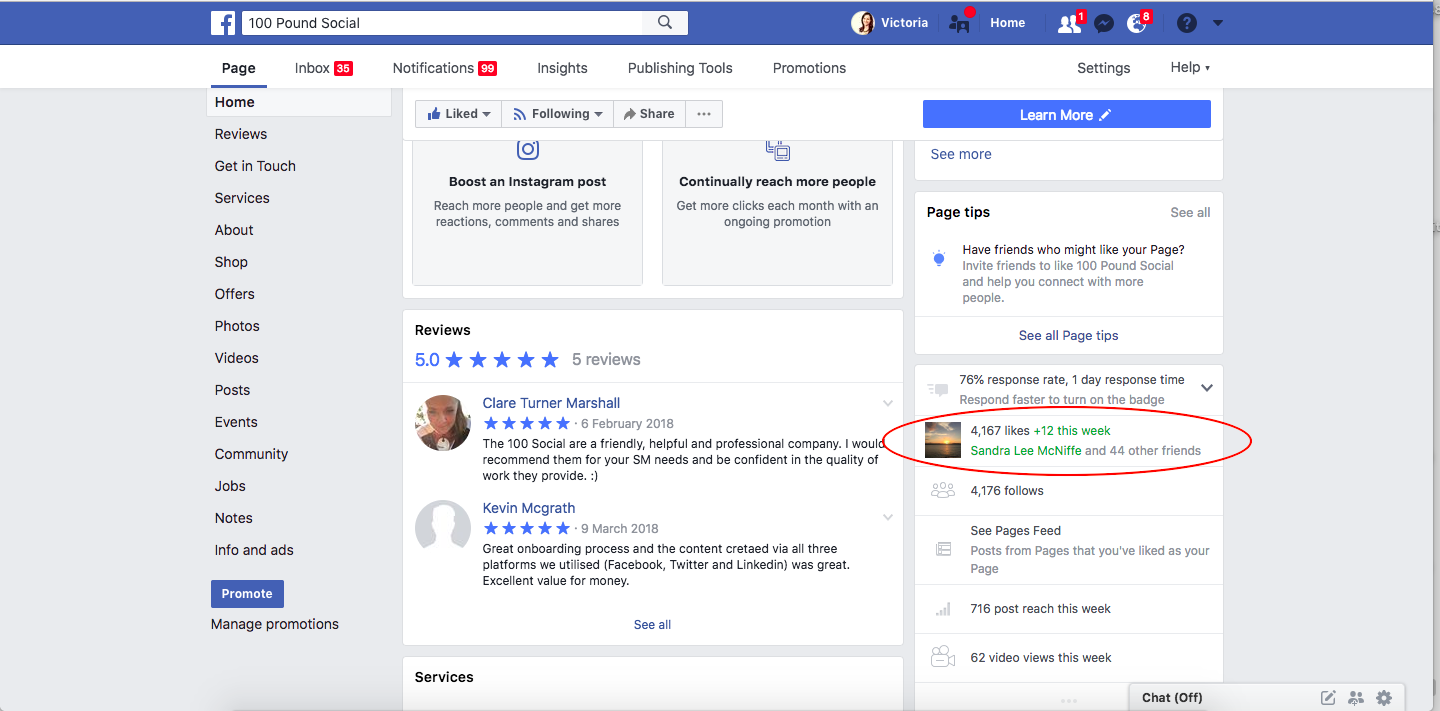Click the Share button
This screenshot has width=1440, height=711.
click(649, 114)
